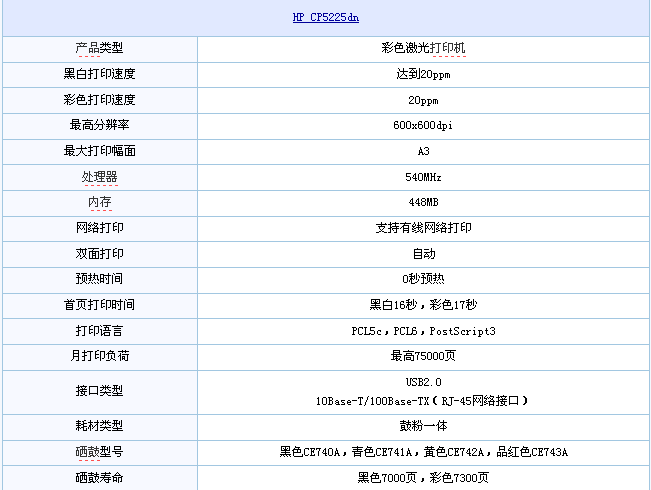Select the 预热时间 label
The width and height of the screenshot is (651, 490).
point(99,279)
